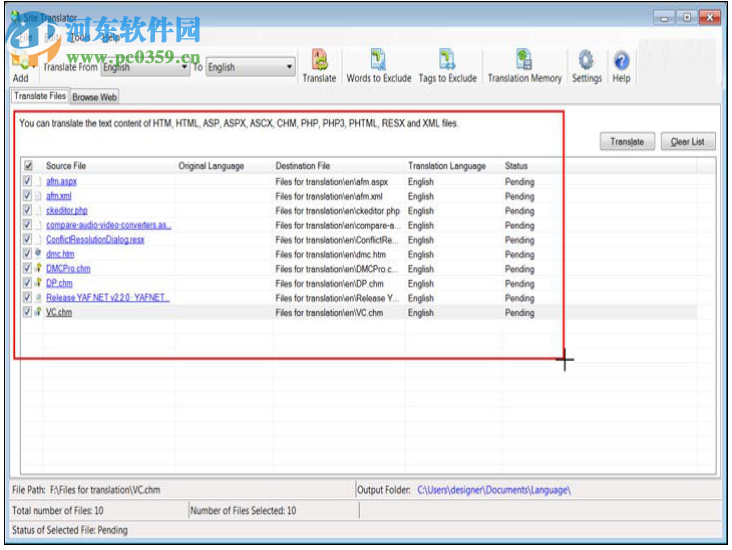Click the File Path 'F:\Files for translation\VC.chm'
Image resolution: width=732 pixels, height=550 pixels.
click(x=105, y=490)
